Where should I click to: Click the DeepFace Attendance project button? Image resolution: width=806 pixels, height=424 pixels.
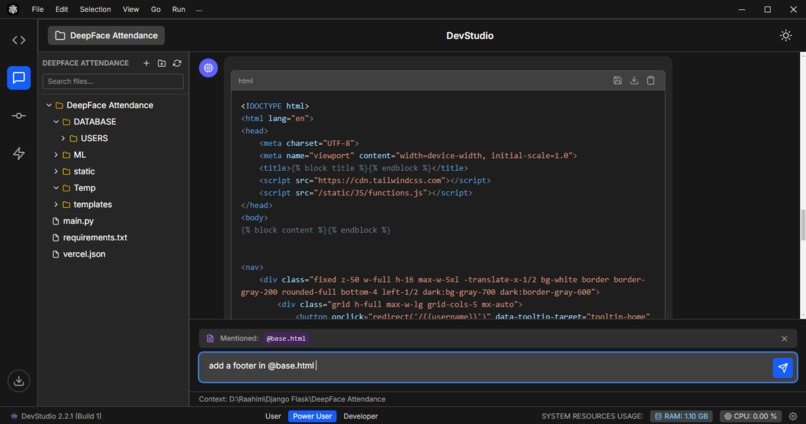tap(106, 35)
